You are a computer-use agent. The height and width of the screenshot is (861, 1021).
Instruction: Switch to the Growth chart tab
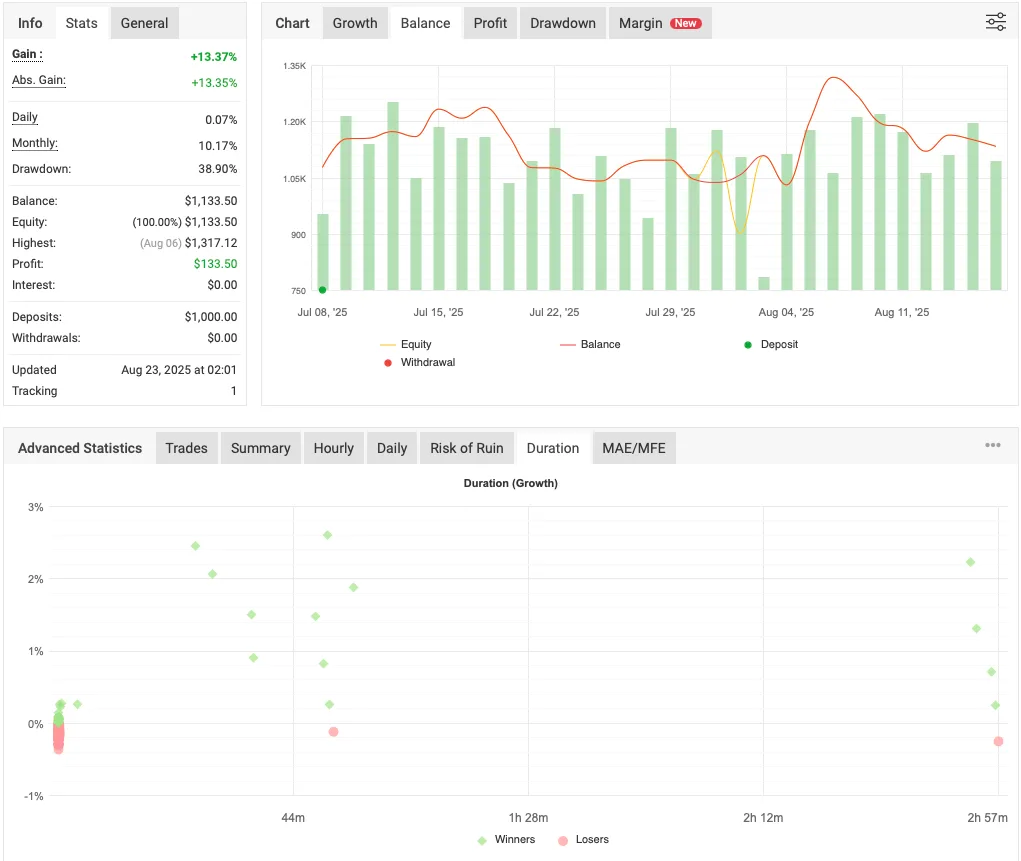(x=354, y=22)
